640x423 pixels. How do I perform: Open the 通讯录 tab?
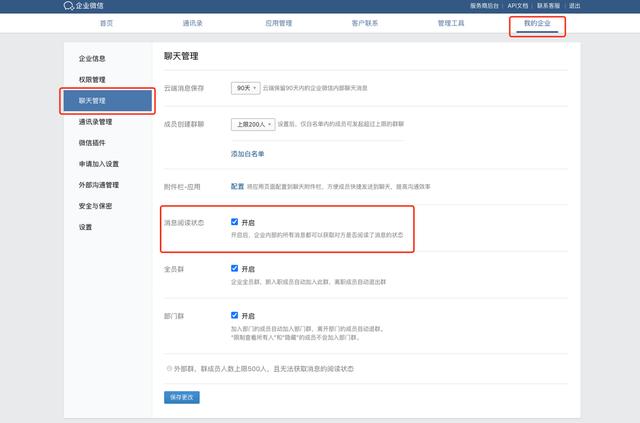[196, 22]
